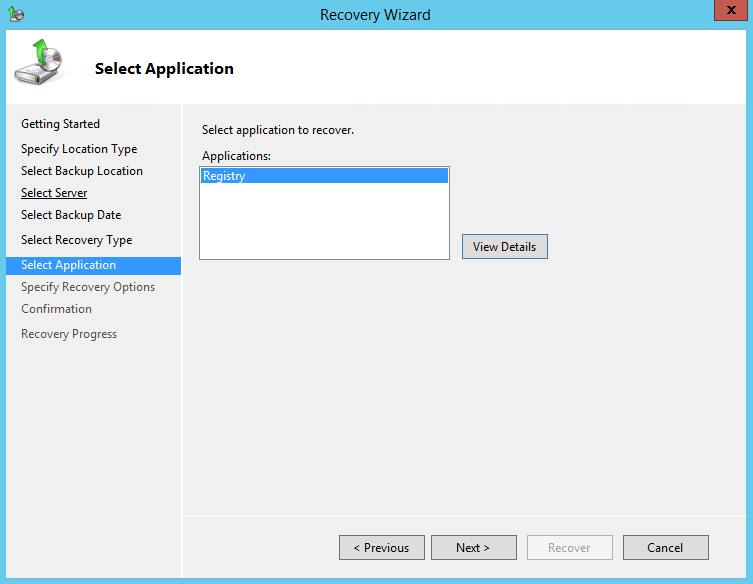Switch to the Select Recovery Type step

pyautogui.click(x=77, y=240)
